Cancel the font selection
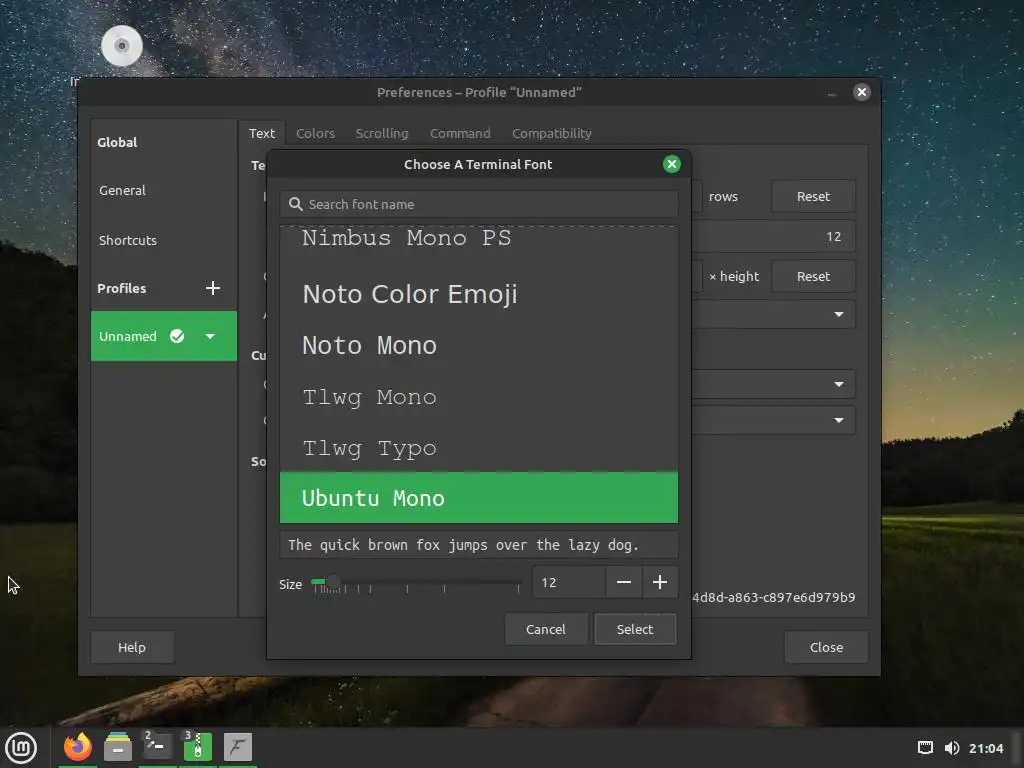Viewport: 1024px width, 768px height. (x=546, y=629)
